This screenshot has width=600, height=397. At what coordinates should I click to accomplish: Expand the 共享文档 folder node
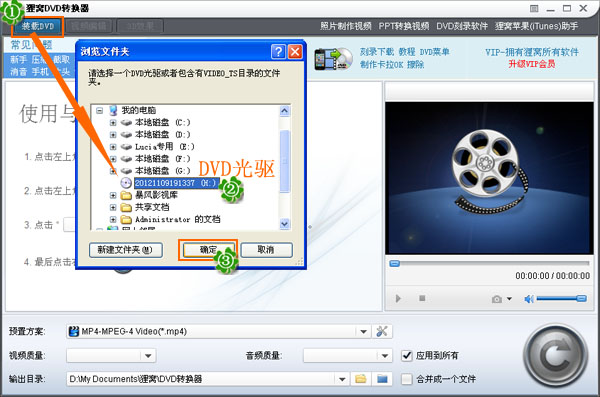pyautogui.click(x=113, y=207)
